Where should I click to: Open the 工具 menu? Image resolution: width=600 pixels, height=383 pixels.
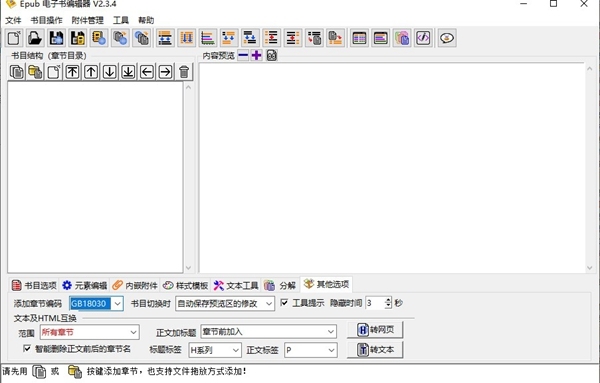click(x=121, y=20)
